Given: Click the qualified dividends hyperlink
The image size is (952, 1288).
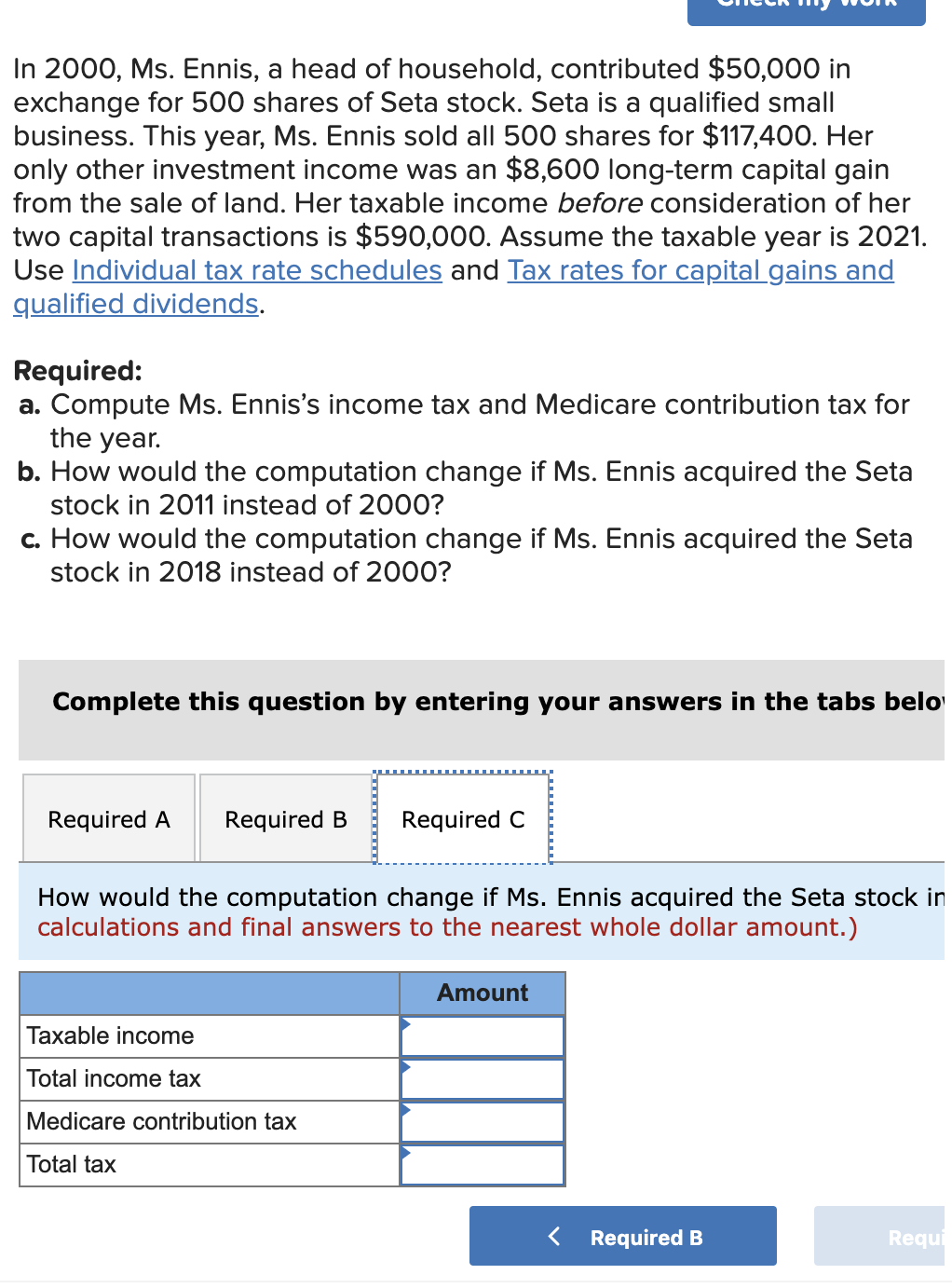Looking at the screenshot, I should tap(135, 303).
